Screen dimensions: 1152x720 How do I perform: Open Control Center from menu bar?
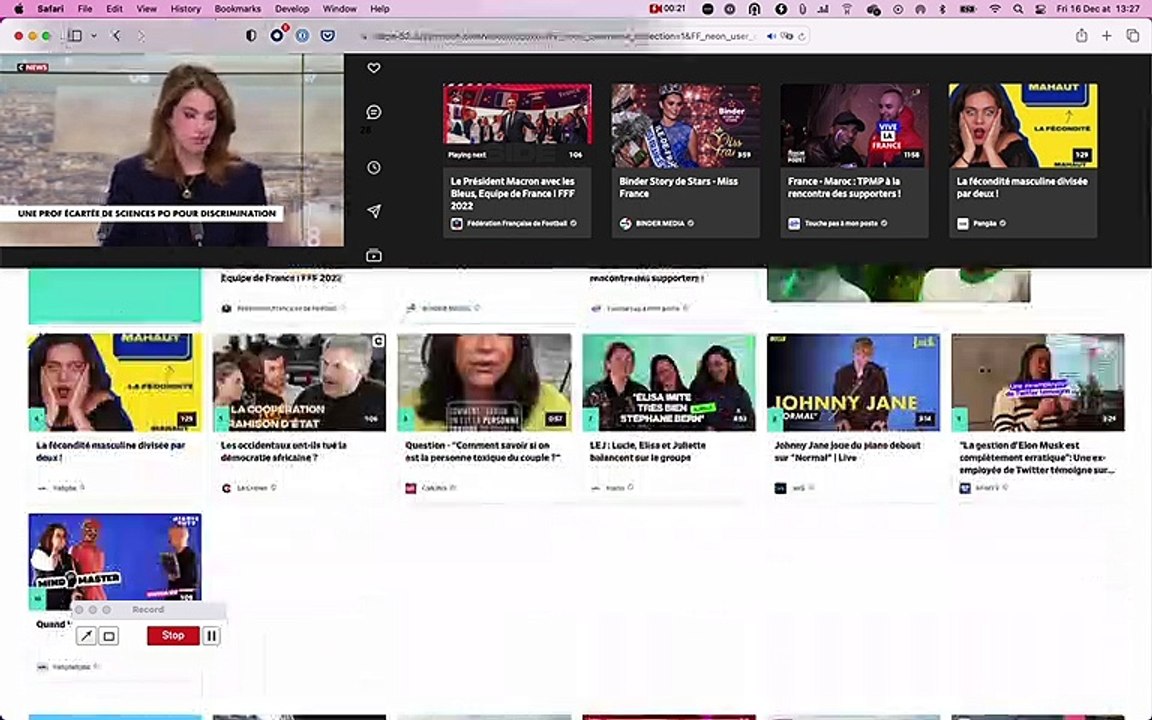1040,9
